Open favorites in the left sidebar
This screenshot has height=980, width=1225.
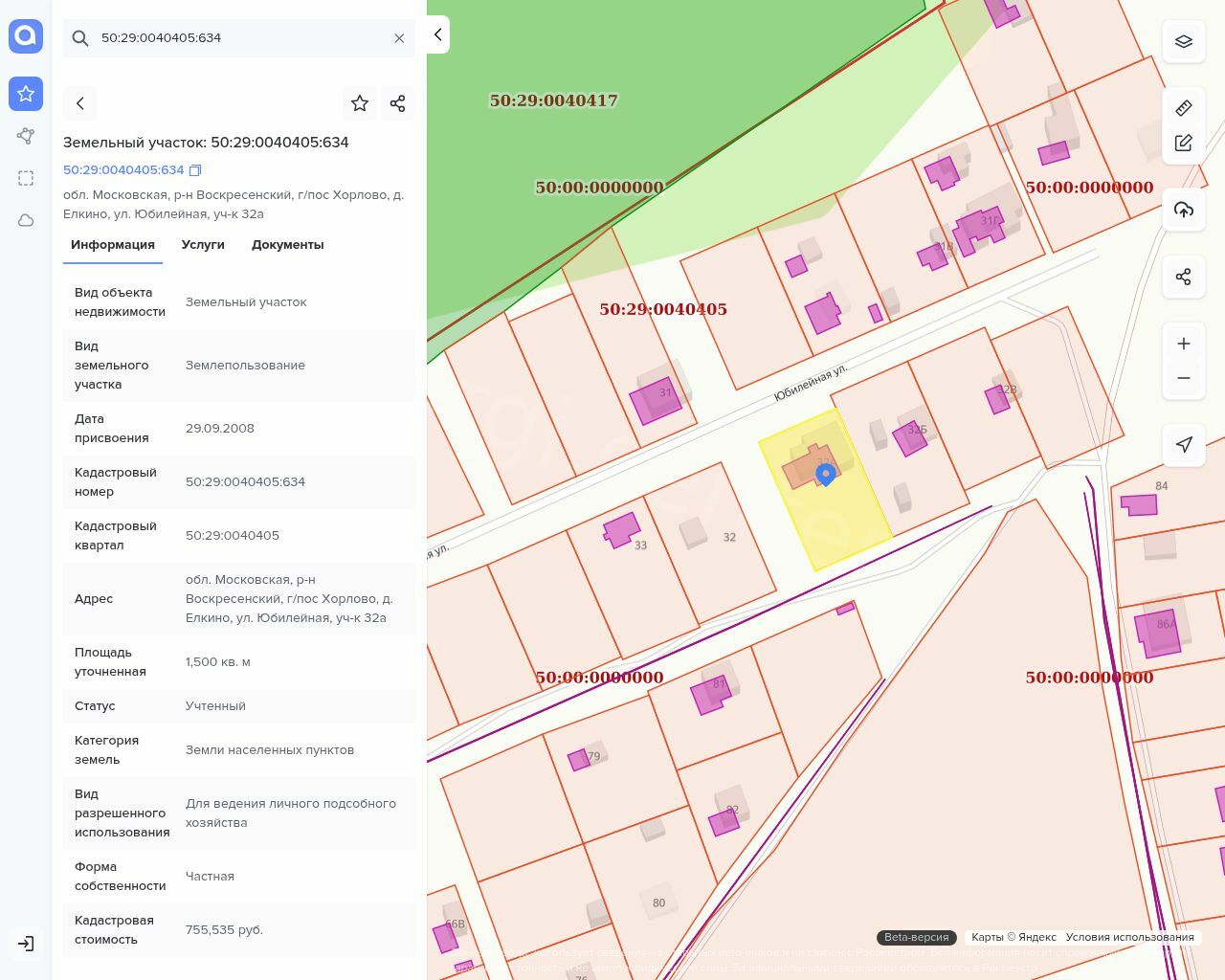click(26, 94)
